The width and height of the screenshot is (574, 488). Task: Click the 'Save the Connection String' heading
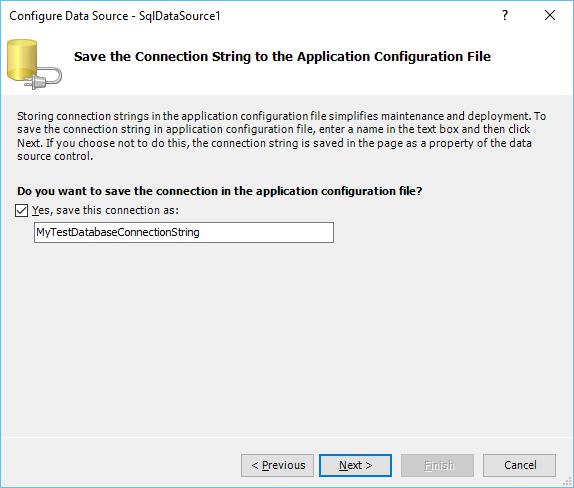282,56
